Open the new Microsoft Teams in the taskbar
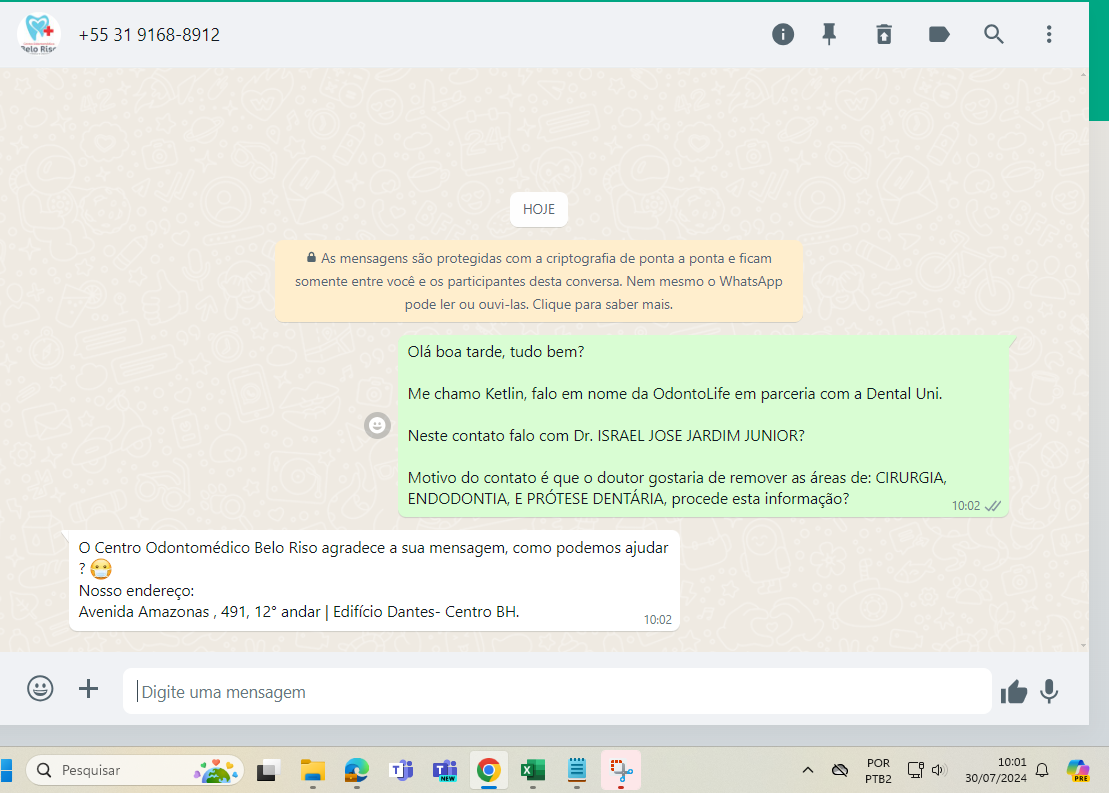 (x=445, y=770)
